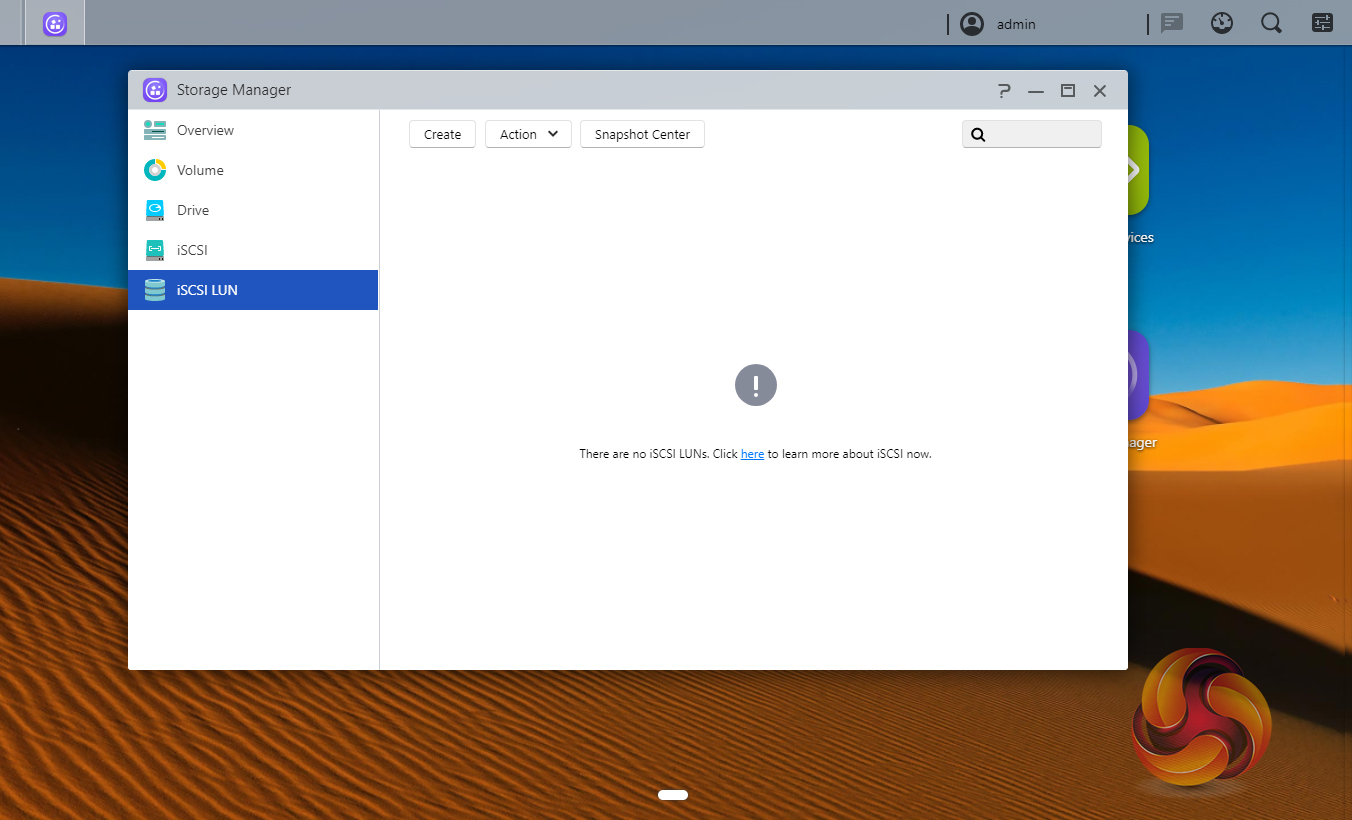Click the Create button
The height and width of the screenshot is (820, 1352).
[442, 134]
